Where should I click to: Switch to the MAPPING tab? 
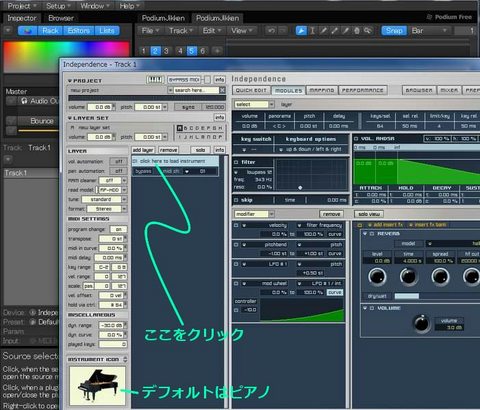coord(321,90)
